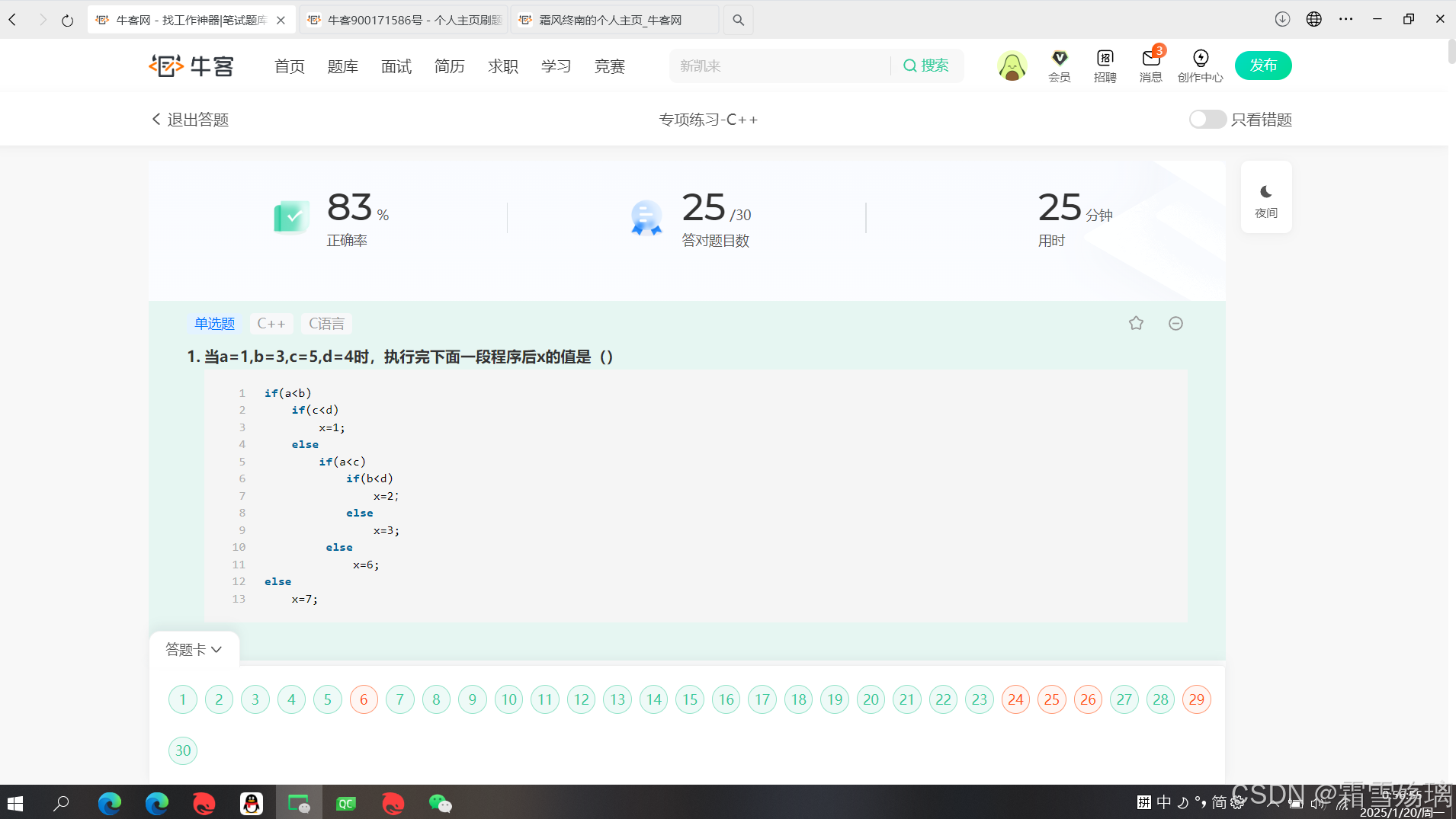Open the 招聘 recruitment icon
Image resolution: width=1456 pixels, height=819 pixels.
tap(1105, 66)
